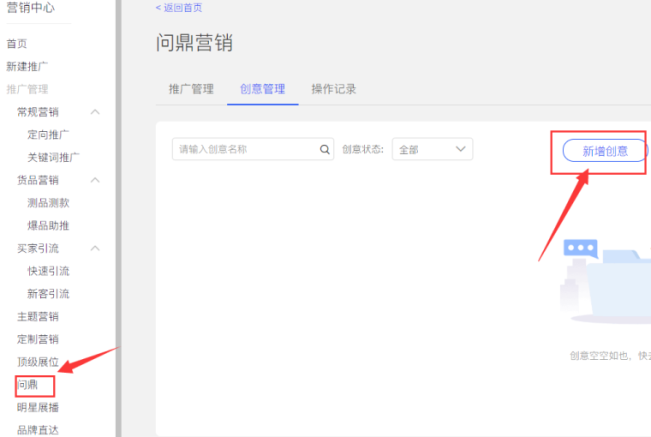Open 新建推广 in the sidebar
This screenshot has width=651, height=437.
pyautogui.click(x=28, y=66)
